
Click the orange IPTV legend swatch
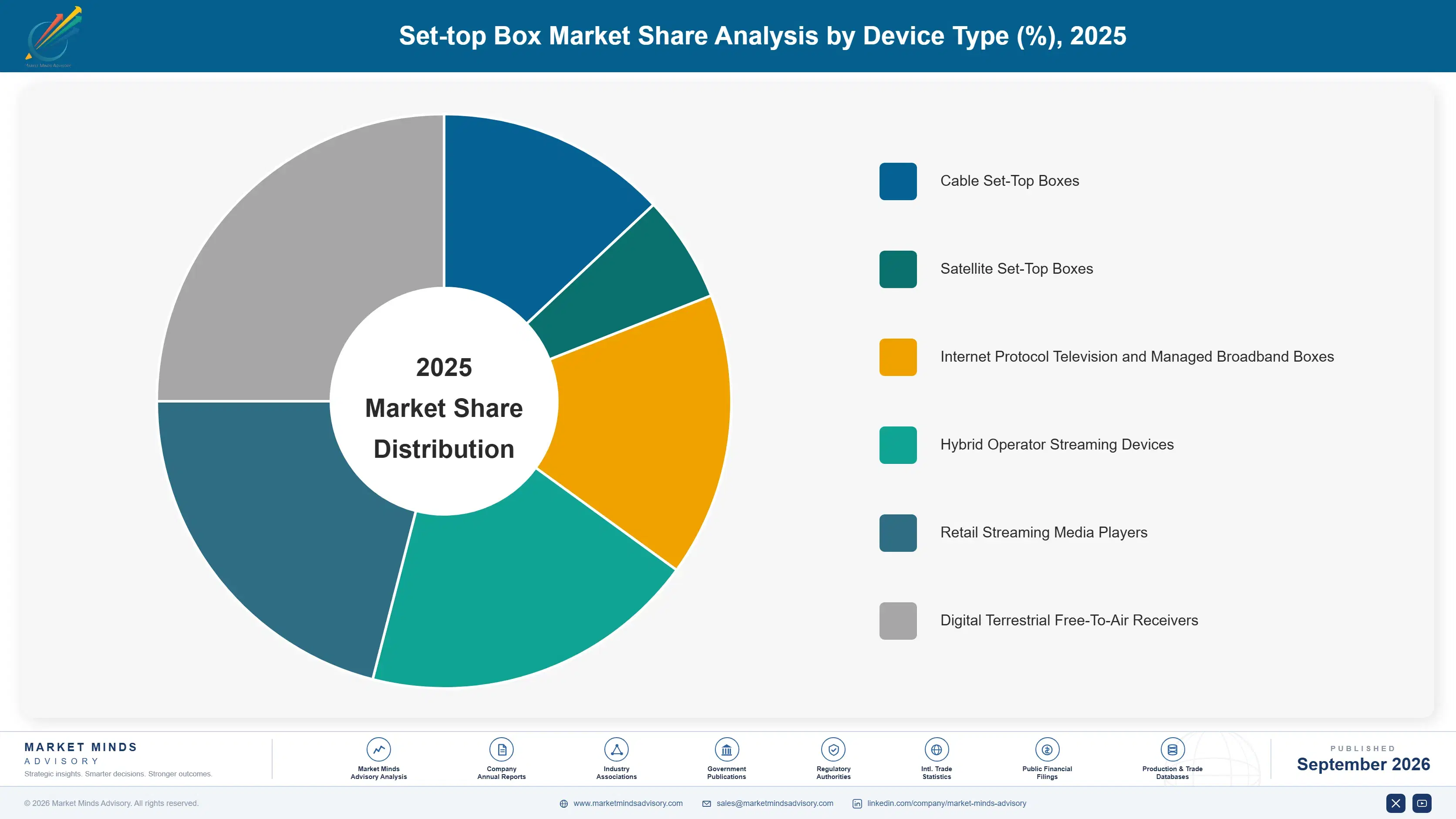click(x=898, y=357)
